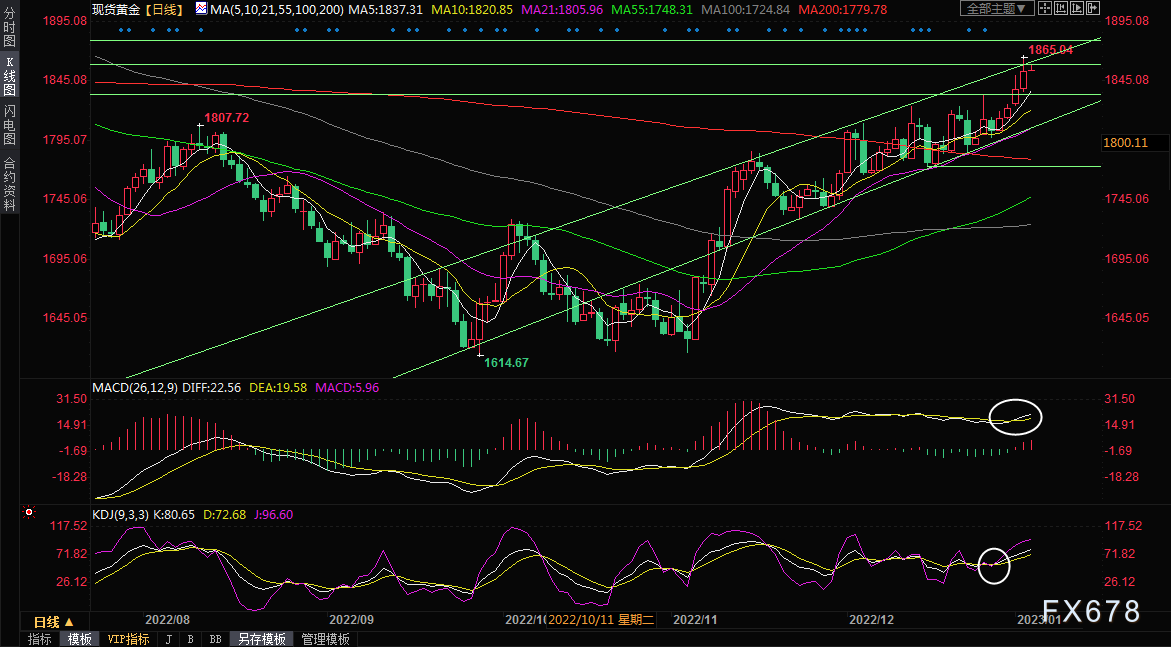Screen dimensions: 1171x647
Task: Open the 全部主题 theme dropdown
Action: (x=996, y=9)
